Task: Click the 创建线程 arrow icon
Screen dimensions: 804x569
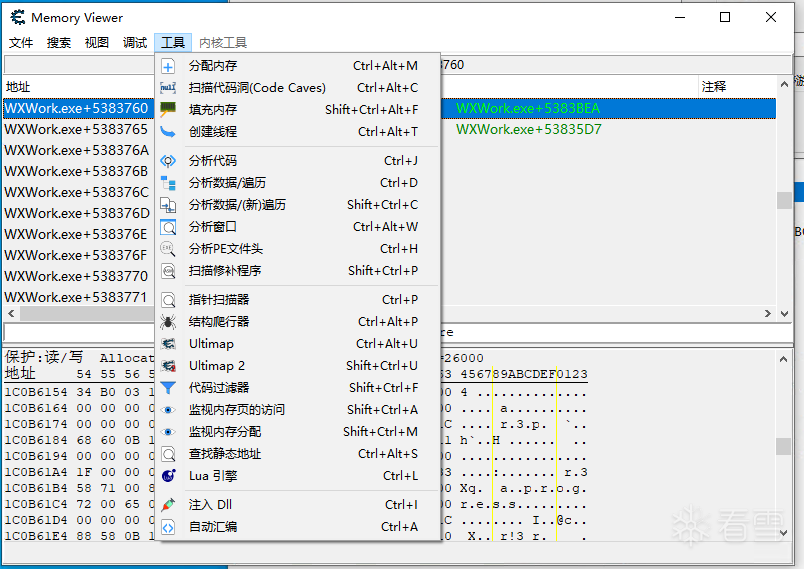Action: (x=168, y=132)
